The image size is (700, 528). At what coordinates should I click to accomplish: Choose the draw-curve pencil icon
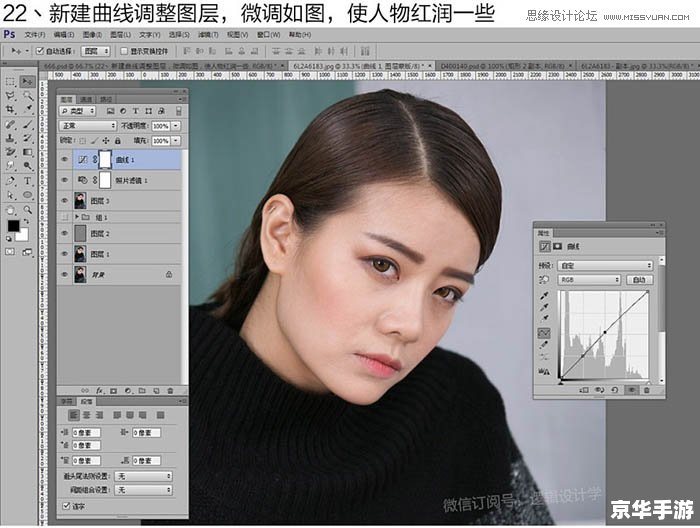click(x=544, y=345)
